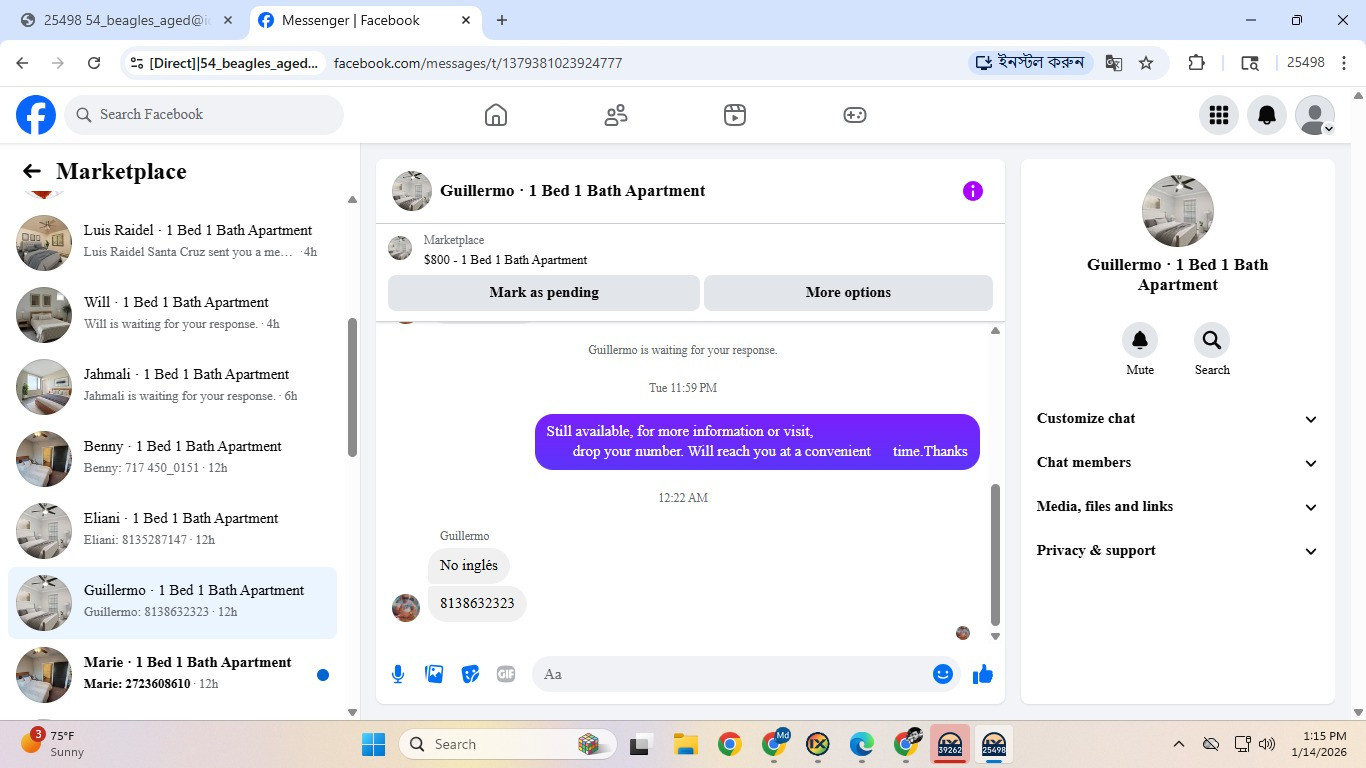Open the notifications bell in header
Screen dimensions: 1366x768
tap(1267, 115)
